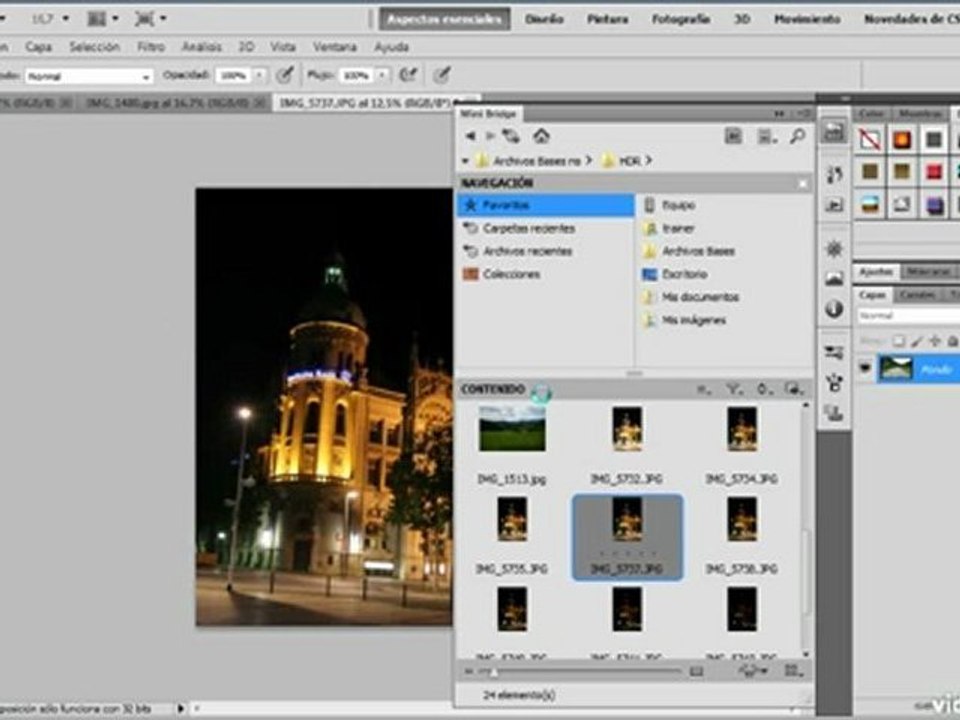Toggle lock transparent pixels in Capas

tap(899, 341)
